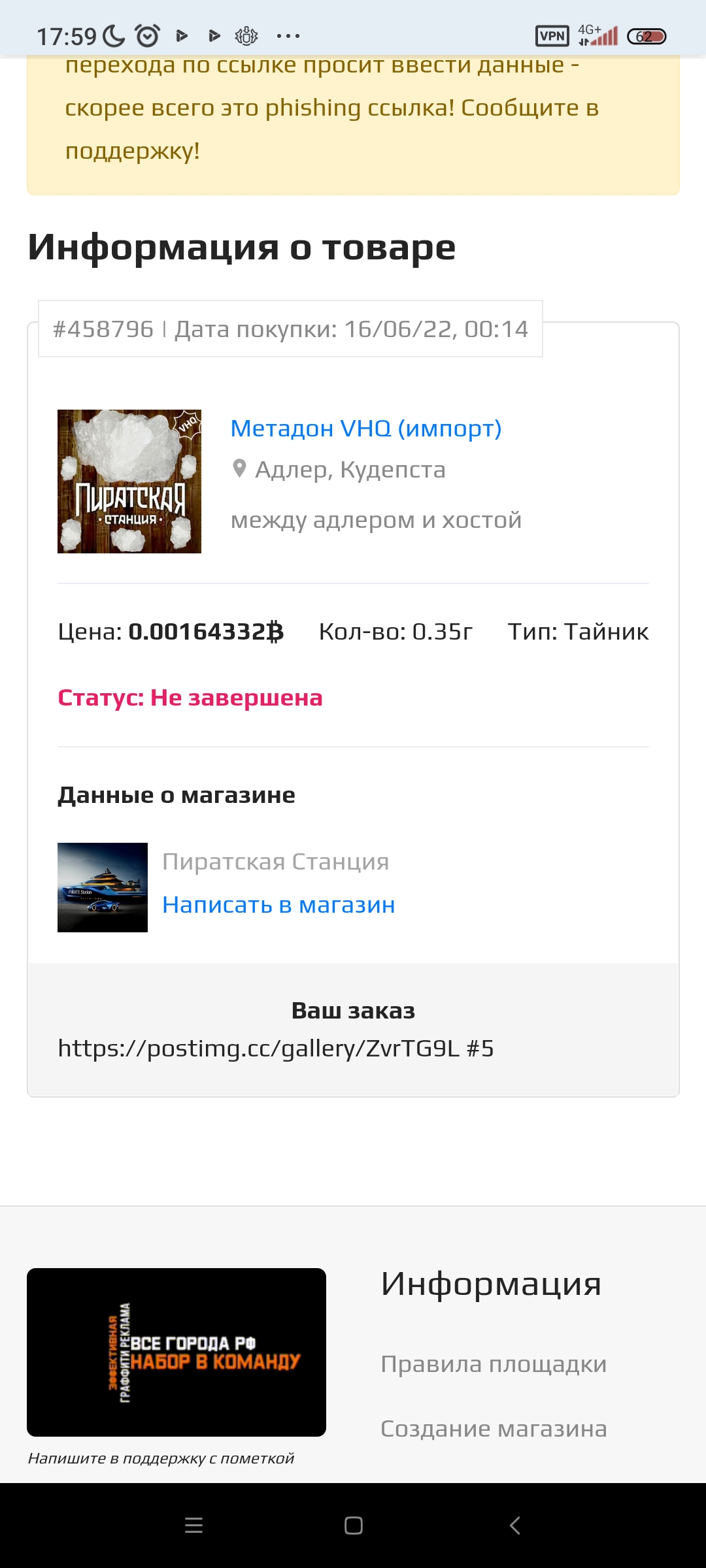This screenshot has height=1568, width=706.
Task: Tap the three-dots notification overflow icon
Action: coord(288,37)
